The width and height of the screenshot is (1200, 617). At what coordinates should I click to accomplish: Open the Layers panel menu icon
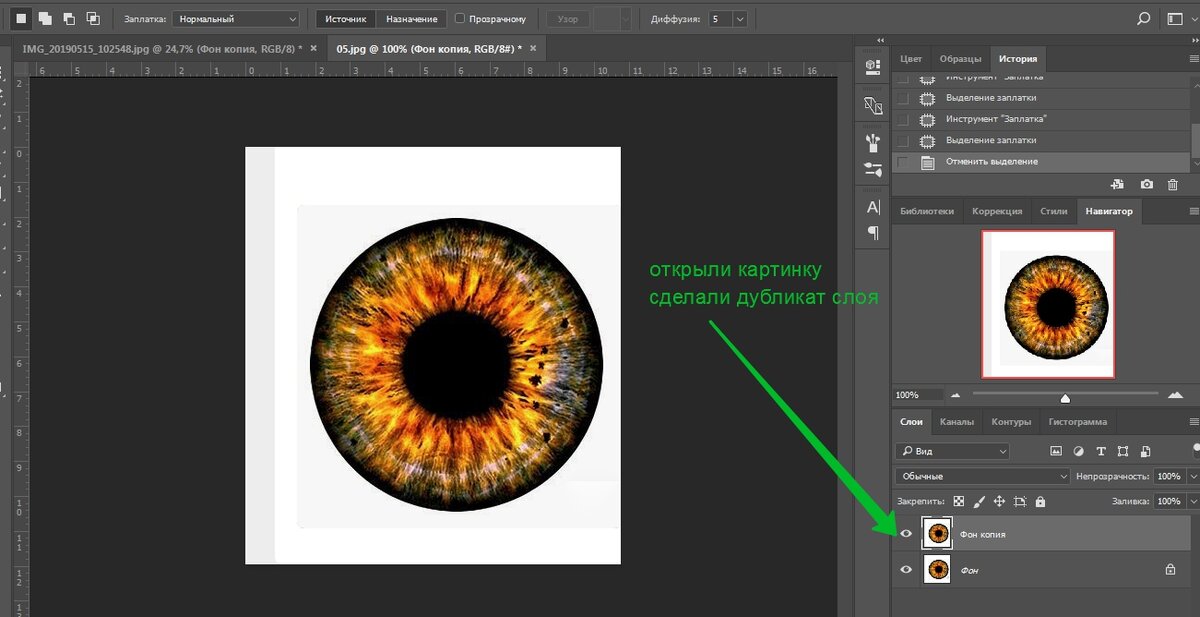[x=1193, y=422]
